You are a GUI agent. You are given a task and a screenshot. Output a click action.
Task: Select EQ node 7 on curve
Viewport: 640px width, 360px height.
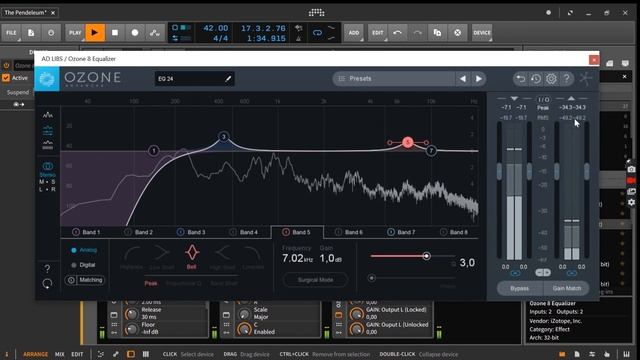click(x=431, y=151)
